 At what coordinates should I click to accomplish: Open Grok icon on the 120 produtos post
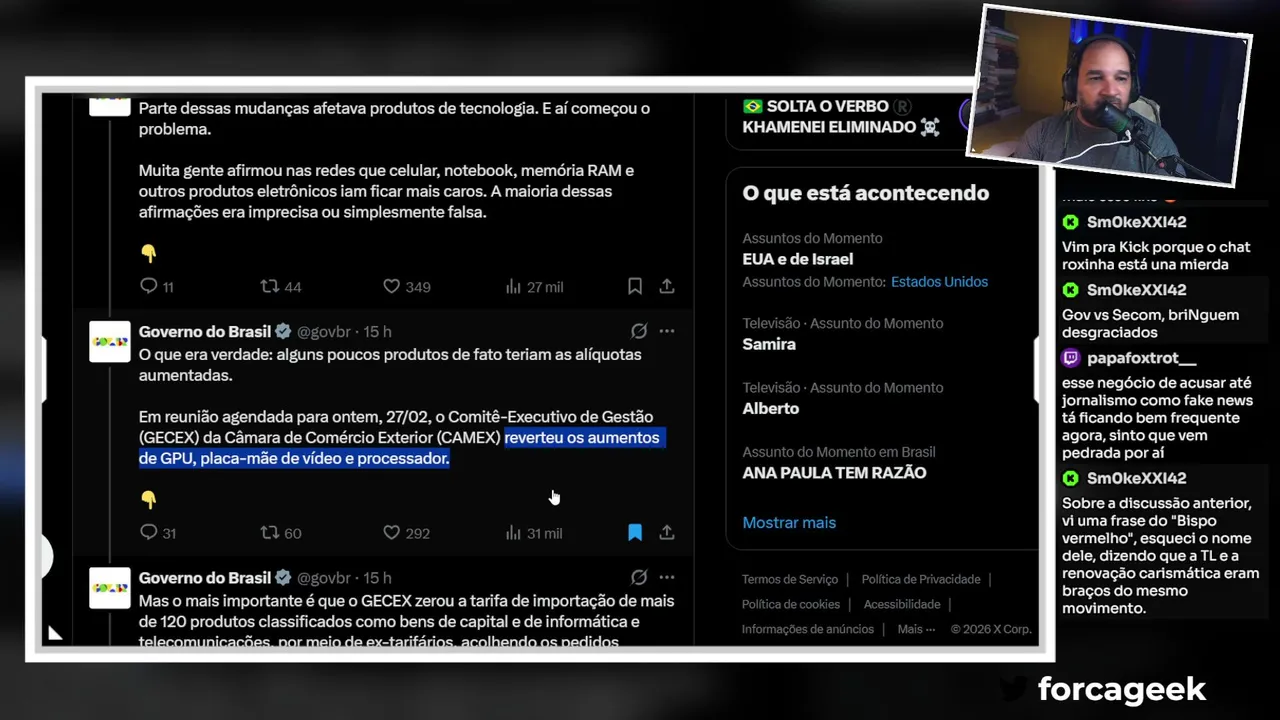tap(638, 577)
